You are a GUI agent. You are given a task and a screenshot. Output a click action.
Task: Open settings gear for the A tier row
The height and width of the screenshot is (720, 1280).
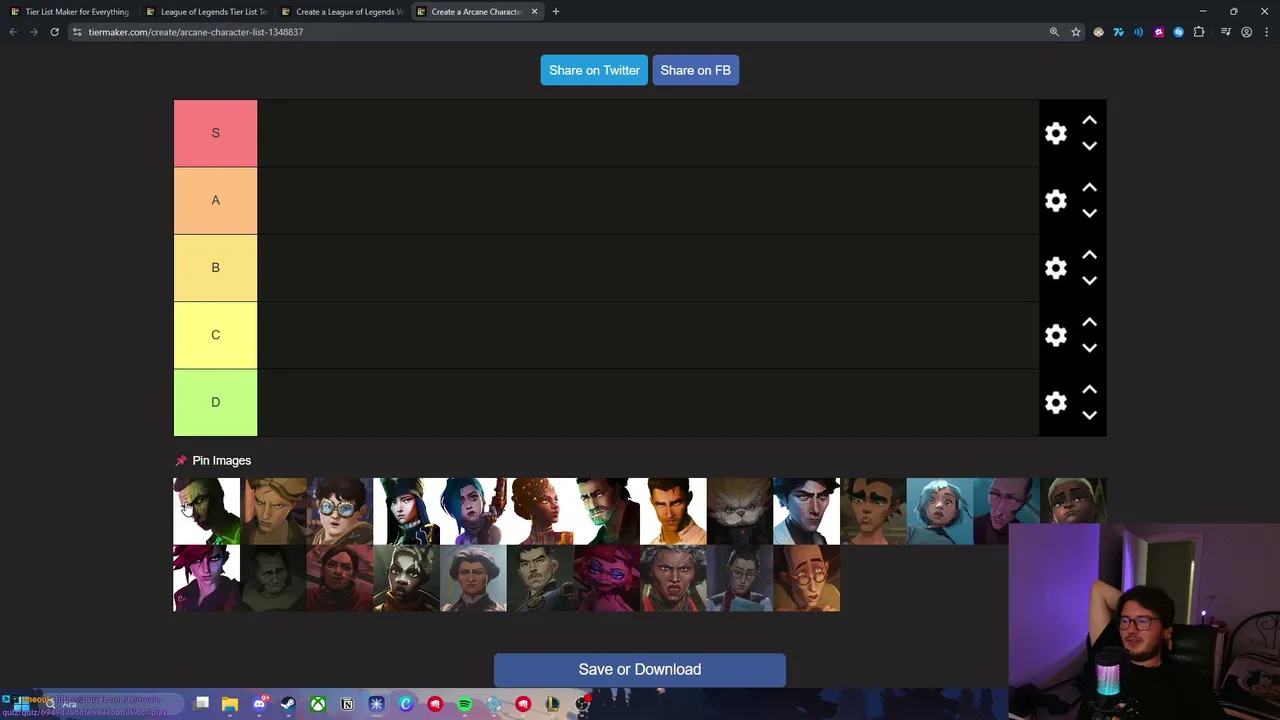pos(1056,200)
